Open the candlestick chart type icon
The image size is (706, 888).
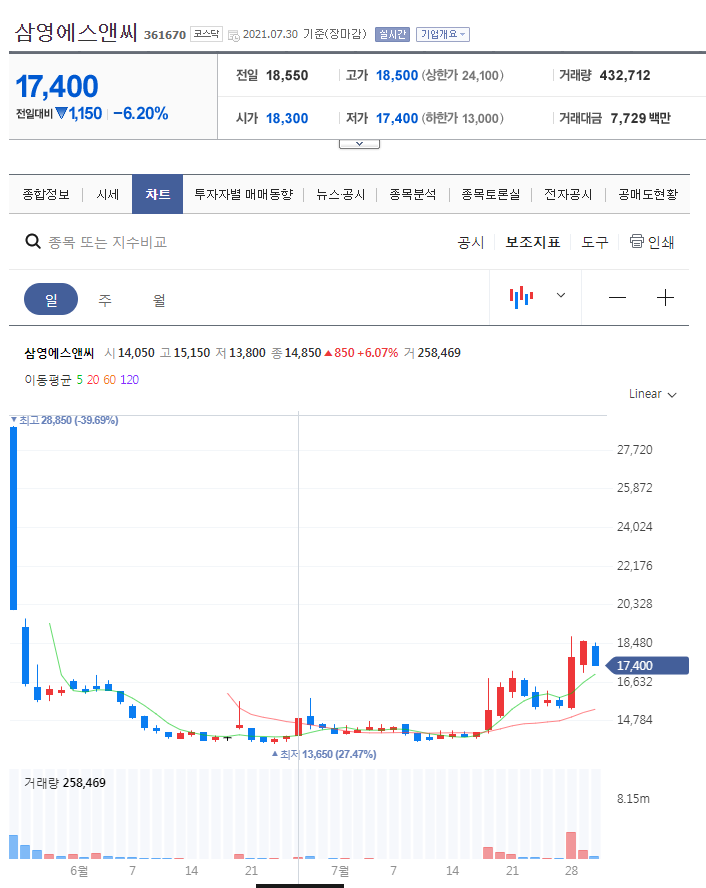[521, 297]
